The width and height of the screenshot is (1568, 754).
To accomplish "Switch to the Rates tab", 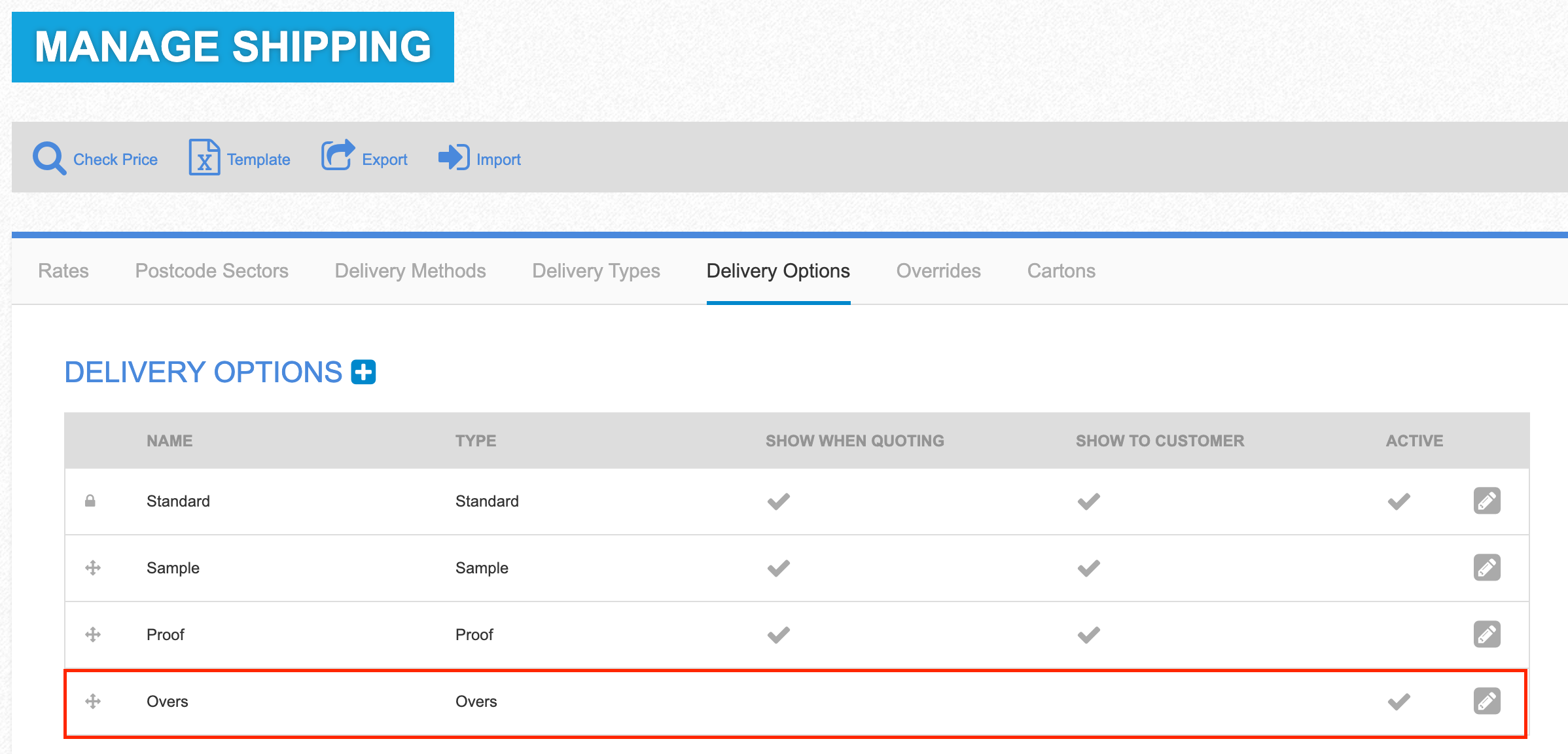I will [63, 271].
